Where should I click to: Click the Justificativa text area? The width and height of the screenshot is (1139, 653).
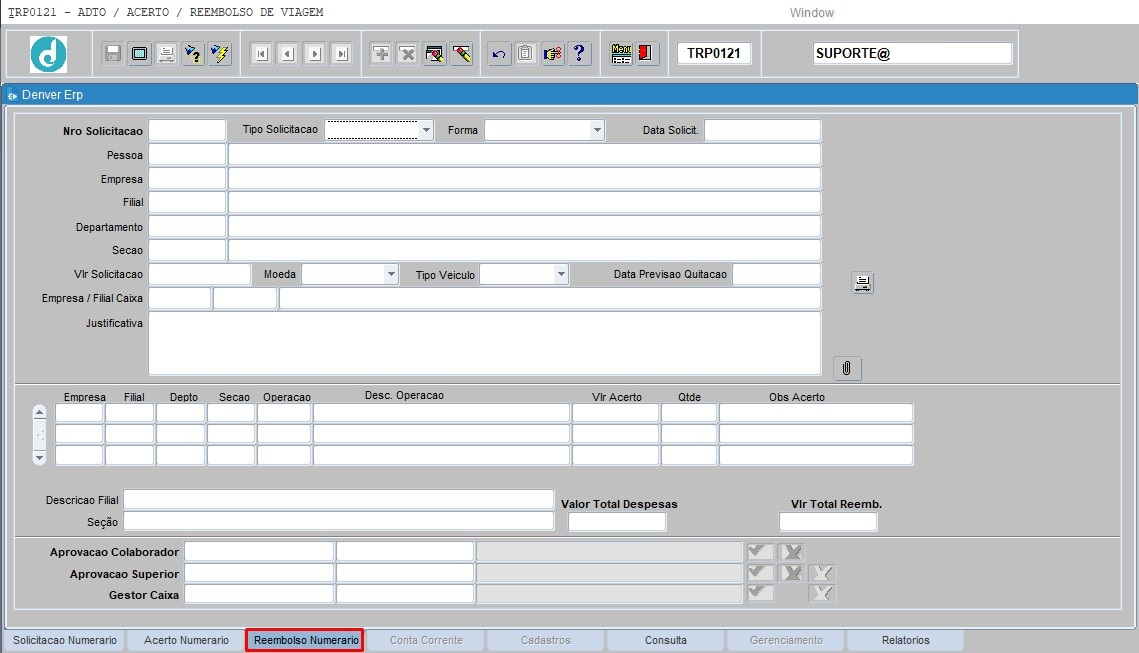(x=484, y=343)
